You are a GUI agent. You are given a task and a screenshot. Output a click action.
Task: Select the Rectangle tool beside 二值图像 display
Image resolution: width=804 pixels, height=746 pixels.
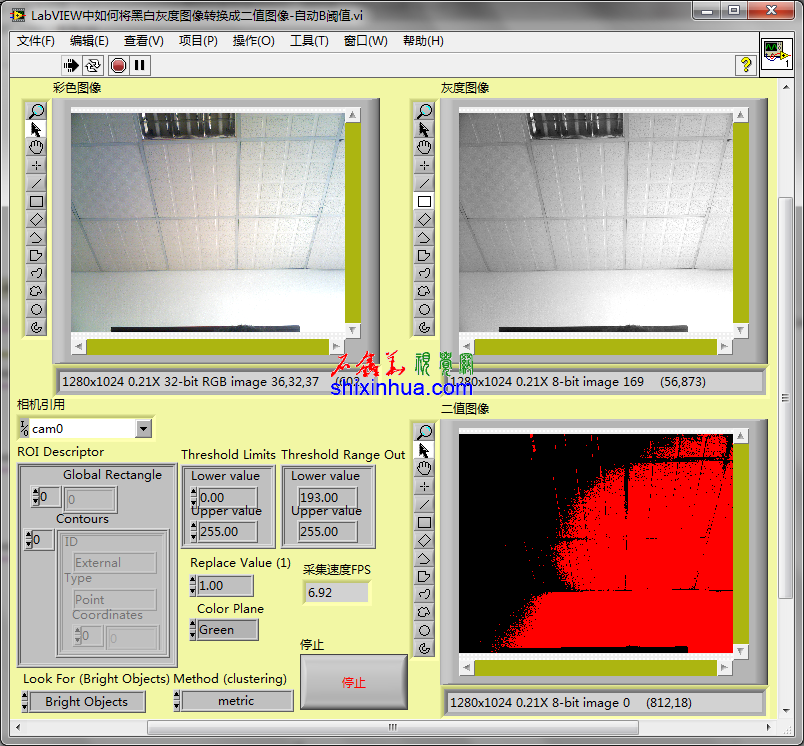424,522
